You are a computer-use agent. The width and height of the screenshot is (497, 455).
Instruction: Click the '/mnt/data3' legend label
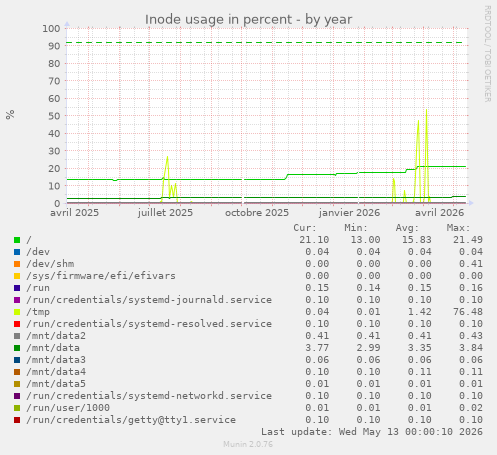[56, 360]
